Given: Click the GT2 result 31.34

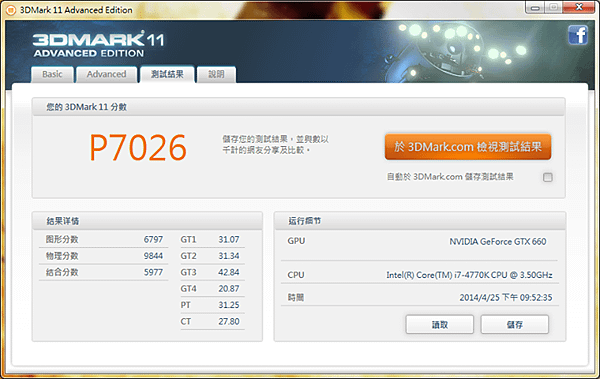Looking at the screenshot, I should pos(229,256).
